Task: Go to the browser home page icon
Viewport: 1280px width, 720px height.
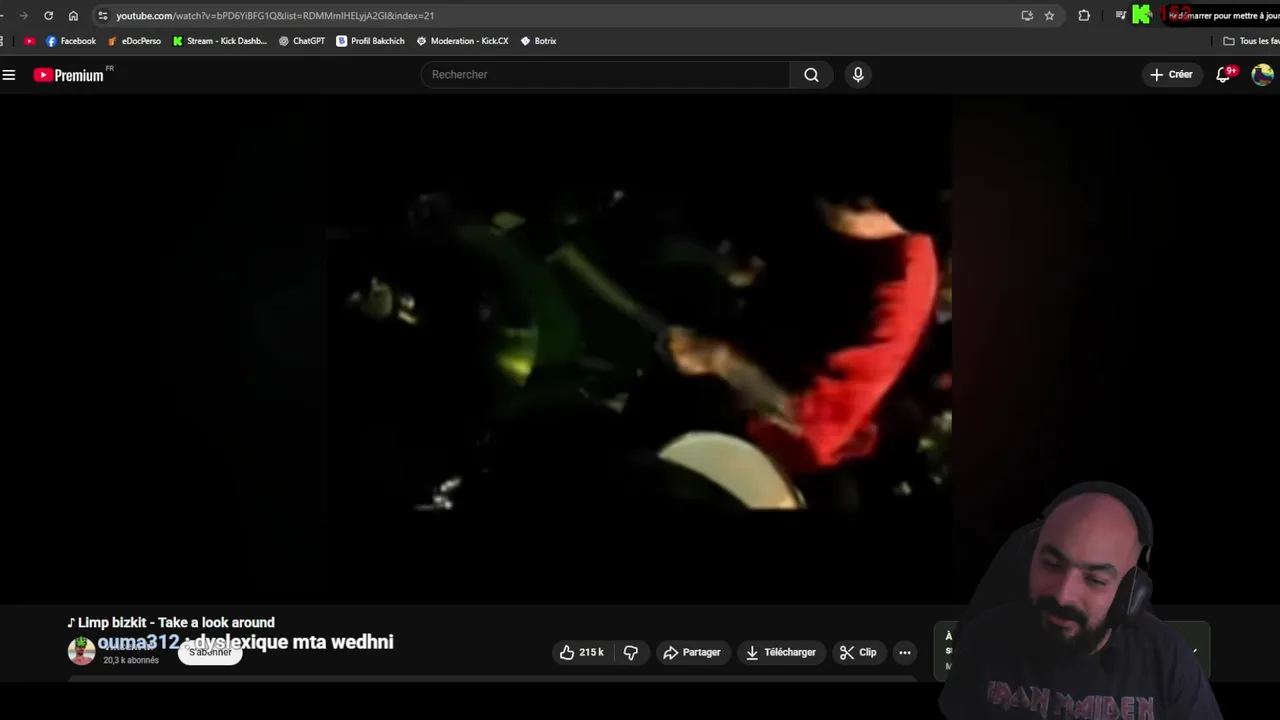Action: click(73, 15)
